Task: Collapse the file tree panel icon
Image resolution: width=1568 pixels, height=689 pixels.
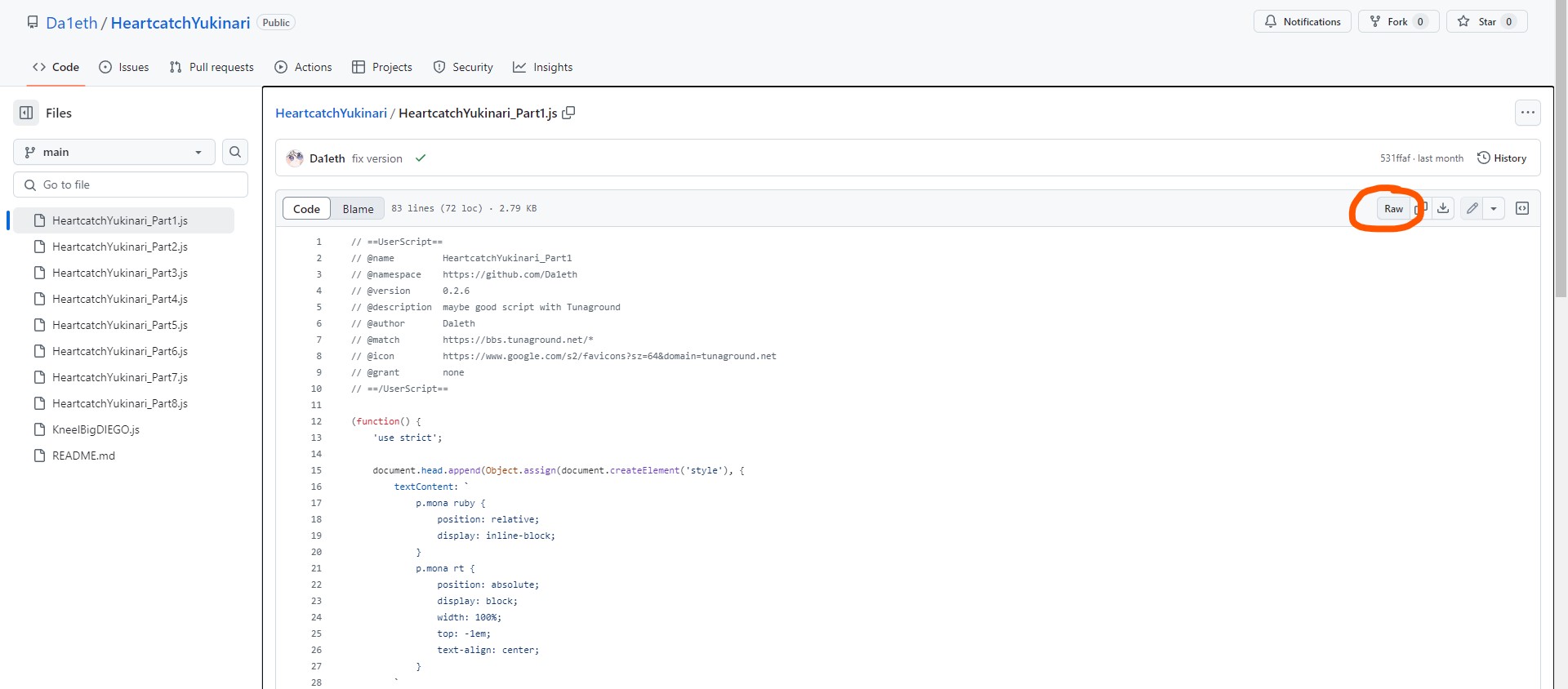Action: click(x=26, y=113)
